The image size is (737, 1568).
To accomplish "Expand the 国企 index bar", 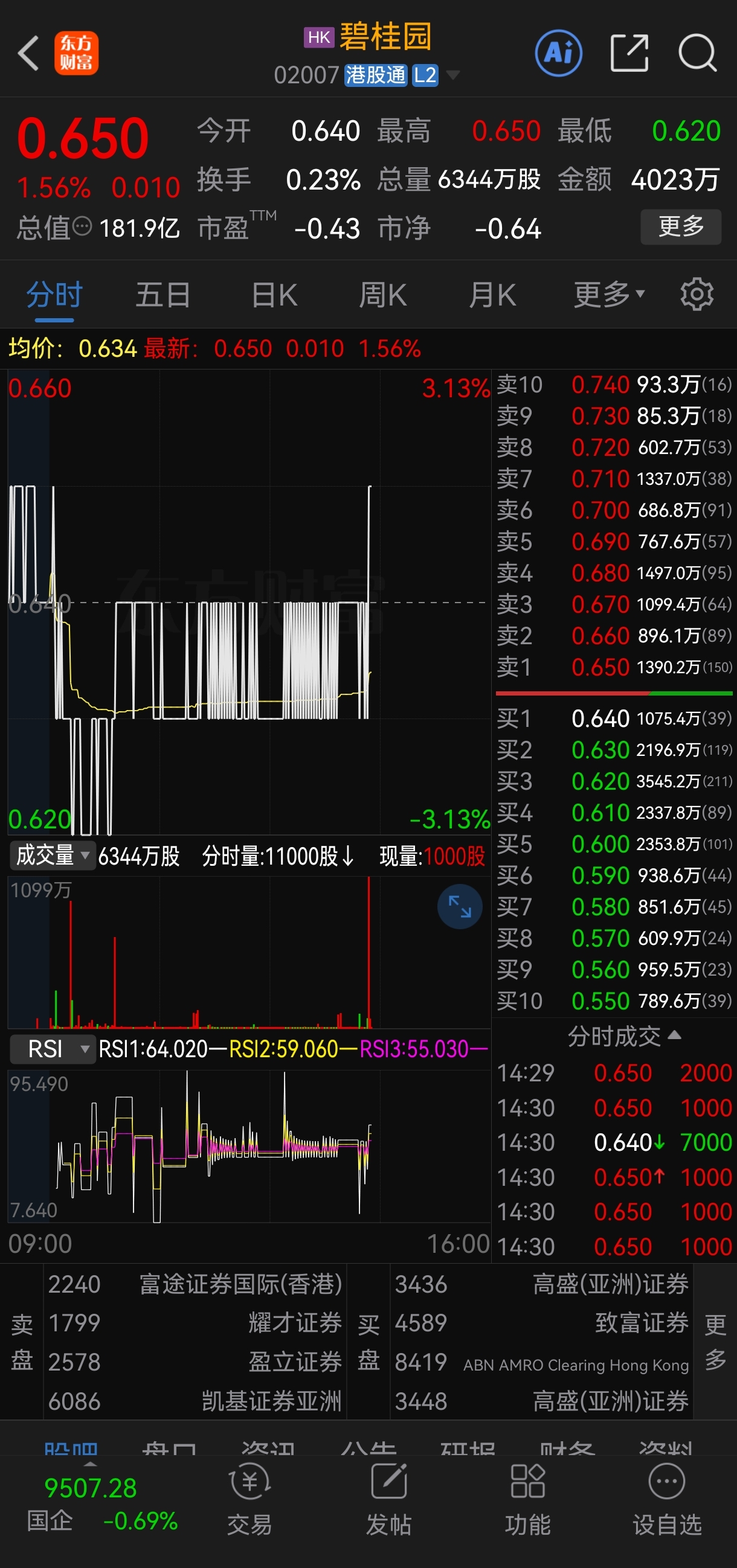I will point(90,1464).
